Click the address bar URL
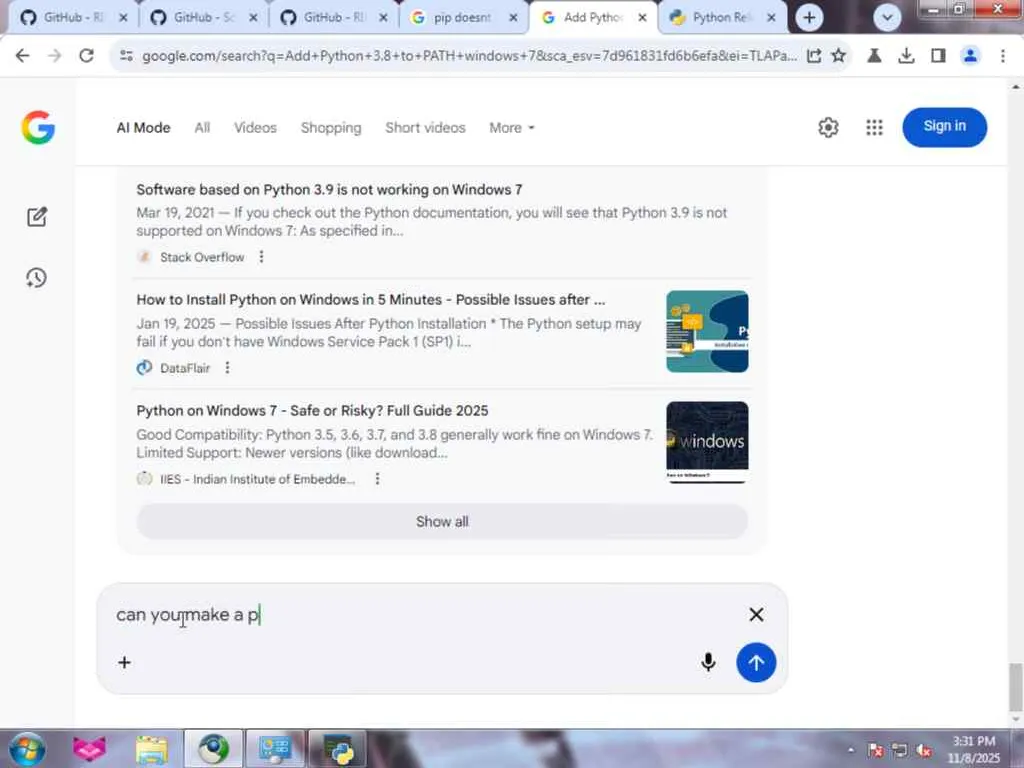The image size is (1024, 768). 469,56
